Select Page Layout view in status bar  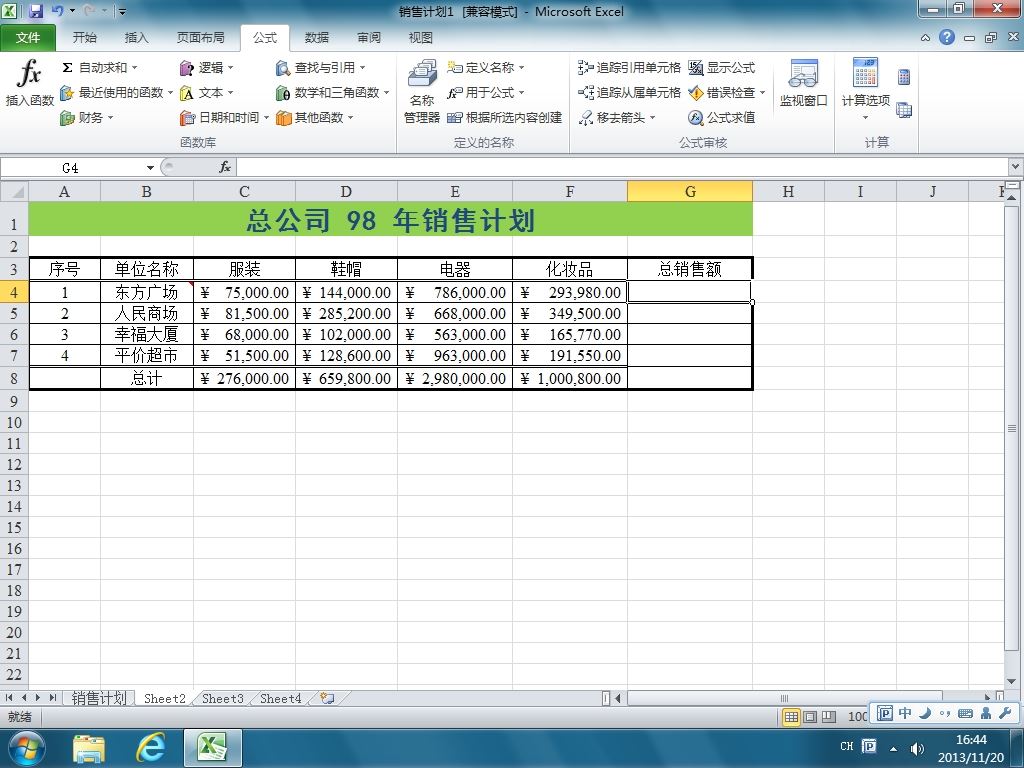point(810,717)
